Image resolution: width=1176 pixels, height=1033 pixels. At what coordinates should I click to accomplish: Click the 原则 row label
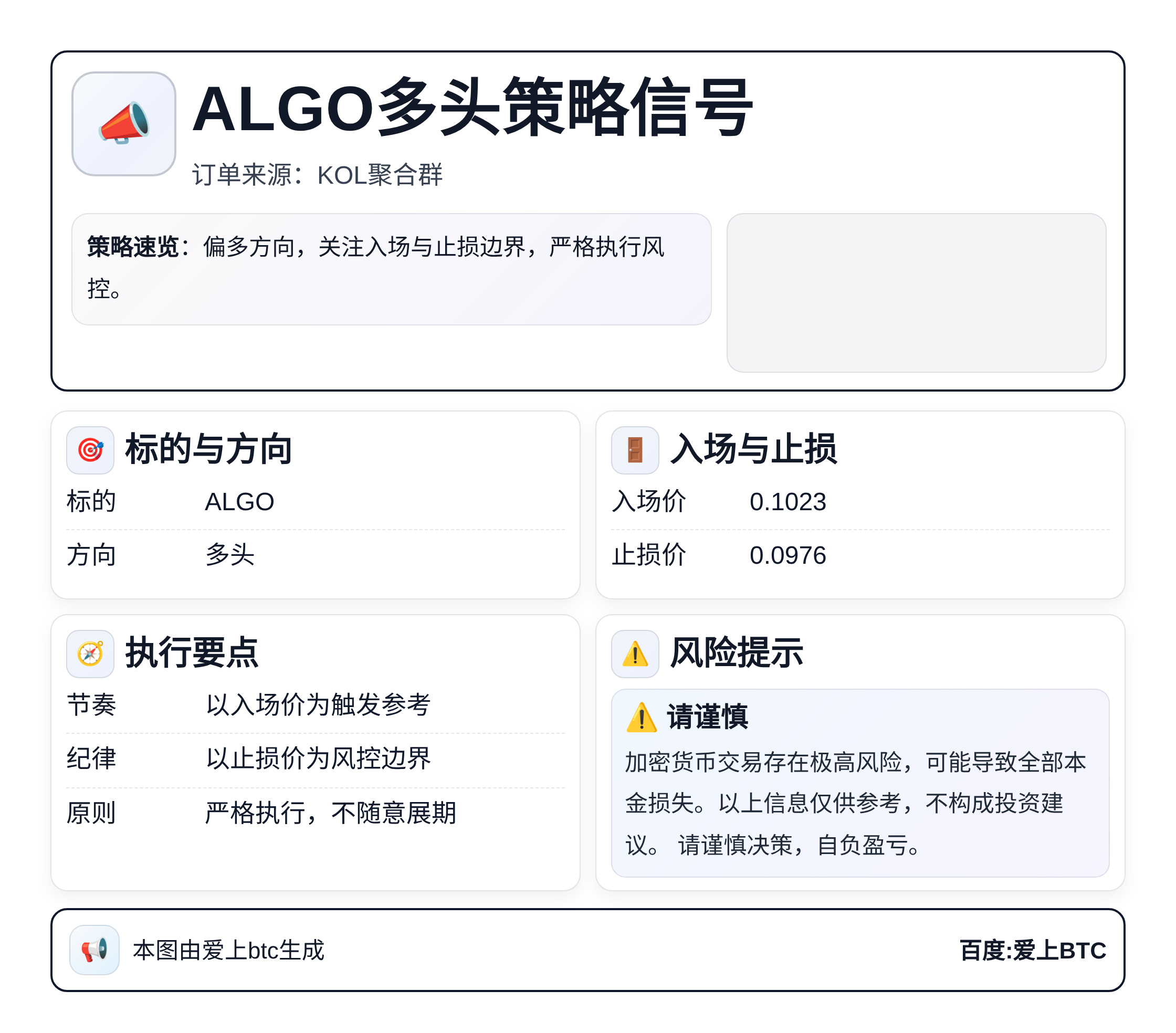pos(91,813)
